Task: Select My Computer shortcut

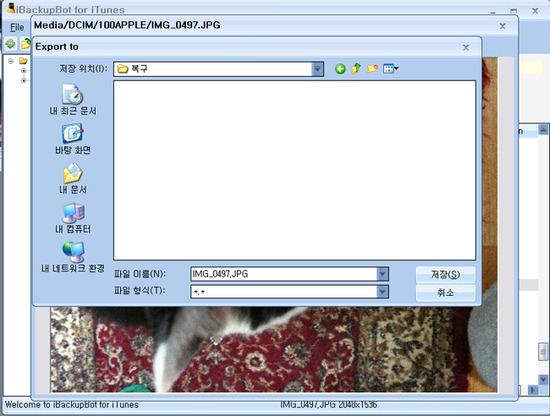Action: pyautogui.click(x=73, y=218)
